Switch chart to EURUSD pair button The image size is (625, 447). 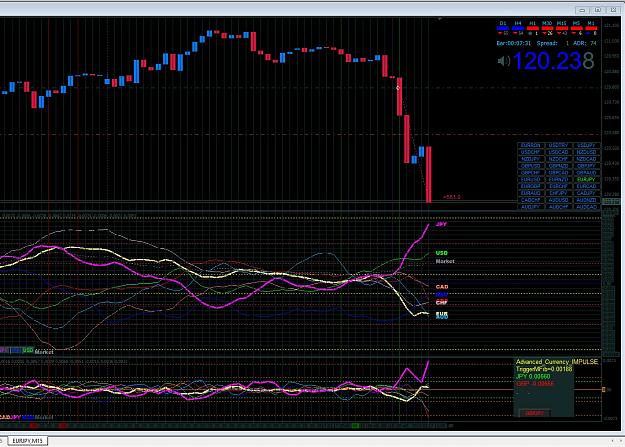(x=531, y=179)
